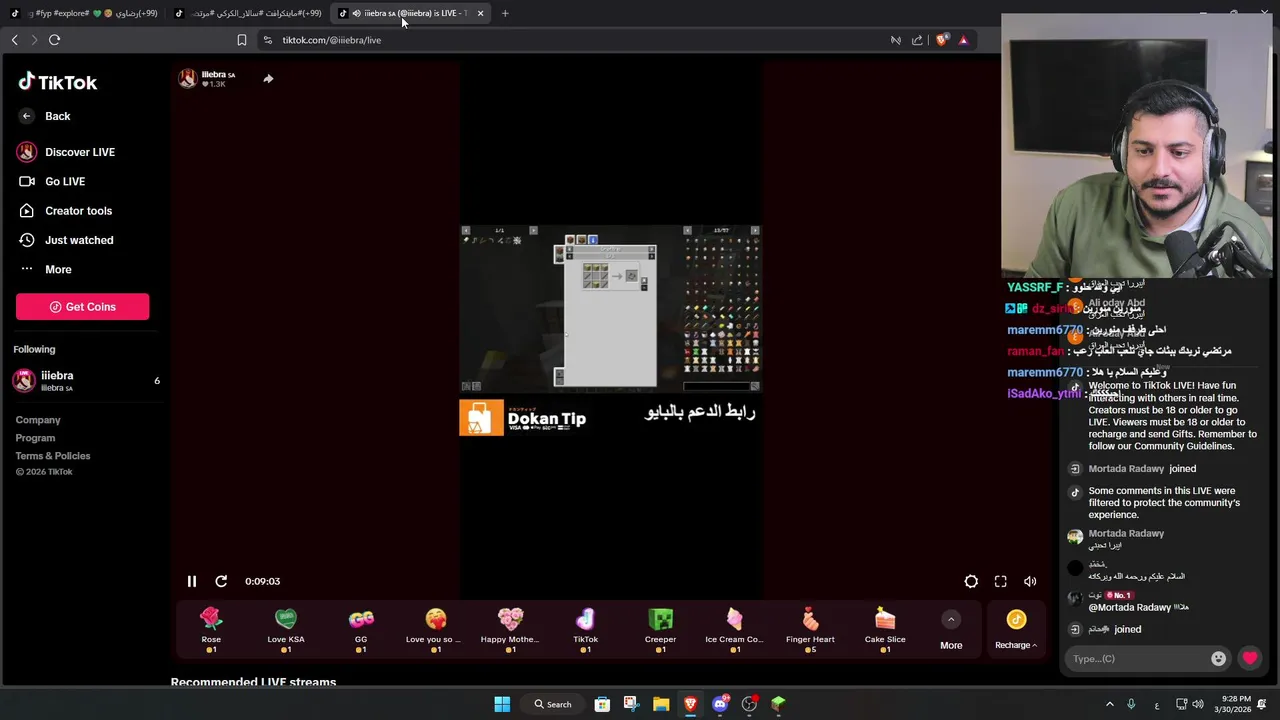Click the share page icon in address bar
1280x720 pixels.
[x=917, y=40]
